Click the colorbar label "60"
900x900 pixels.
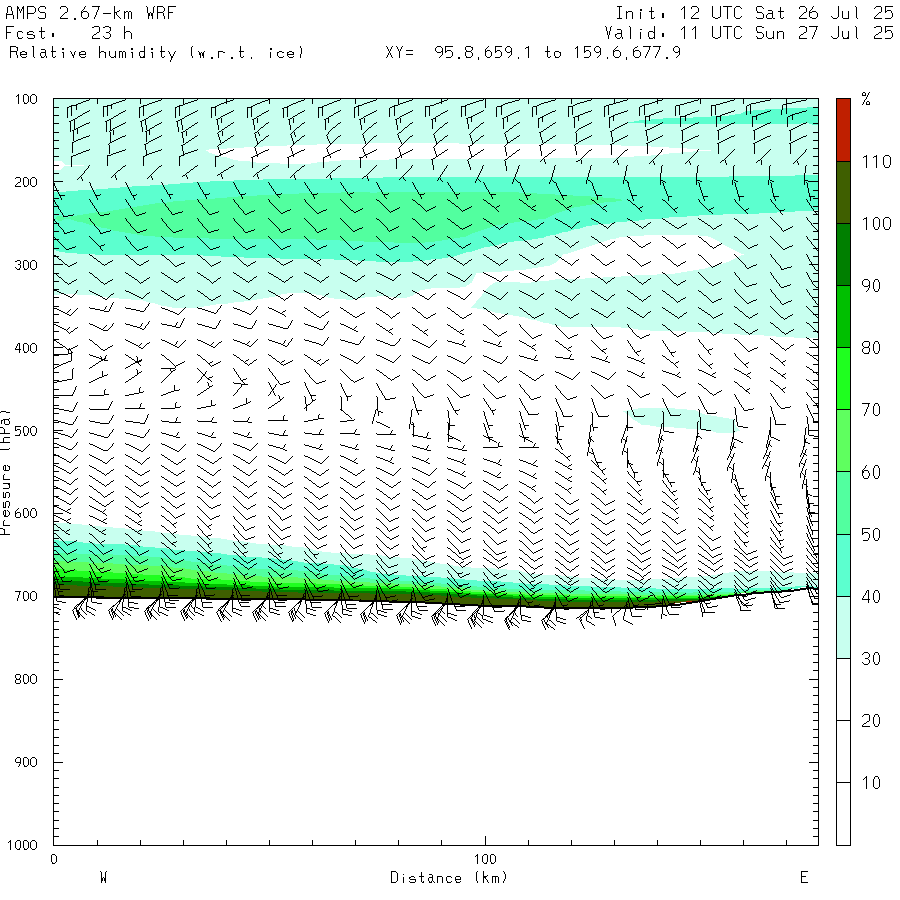(871, 472)
